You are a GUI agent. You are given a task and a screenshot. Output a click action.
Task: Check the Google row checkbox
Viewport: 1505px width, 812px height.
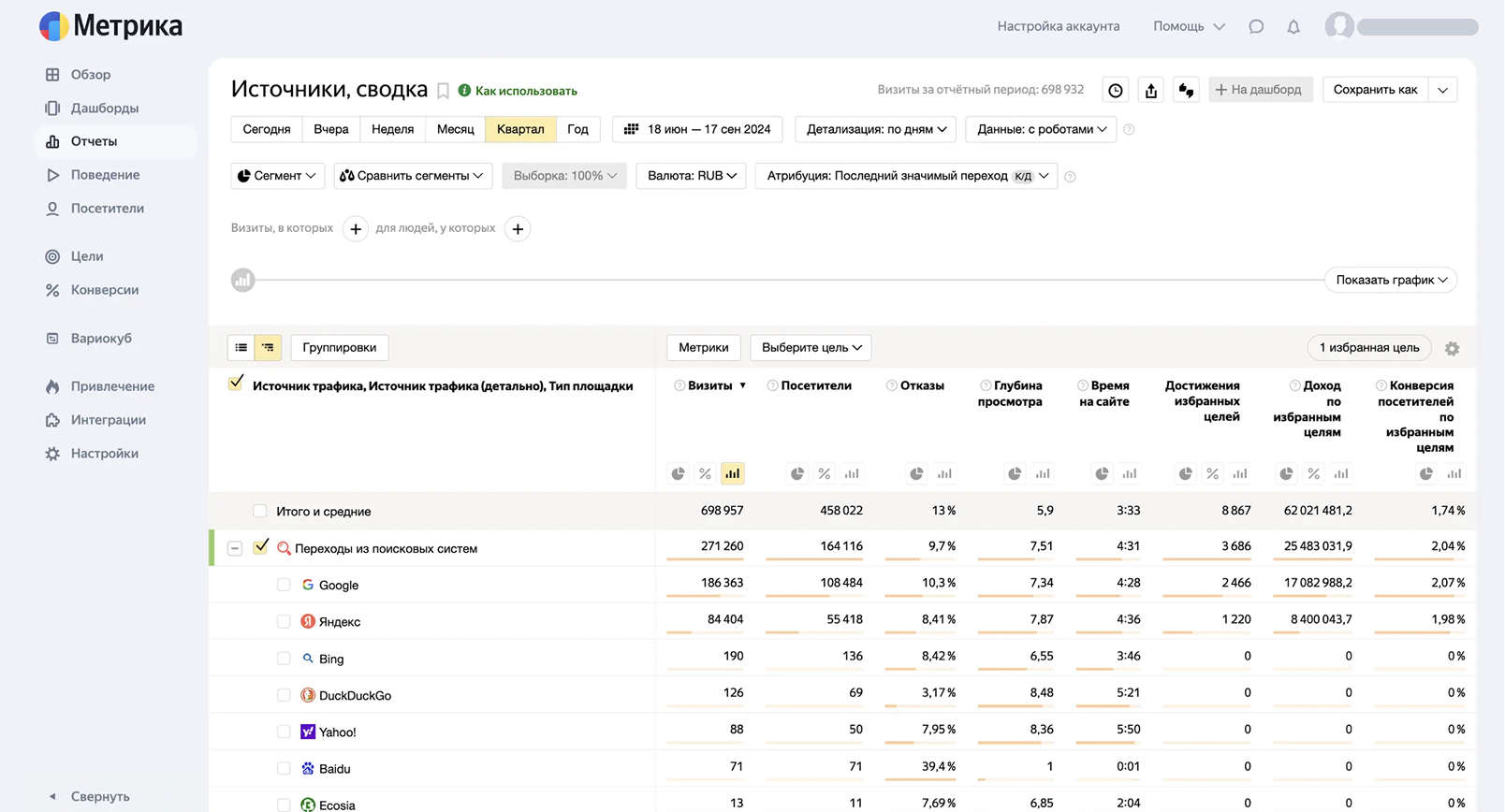pos(284,585)
